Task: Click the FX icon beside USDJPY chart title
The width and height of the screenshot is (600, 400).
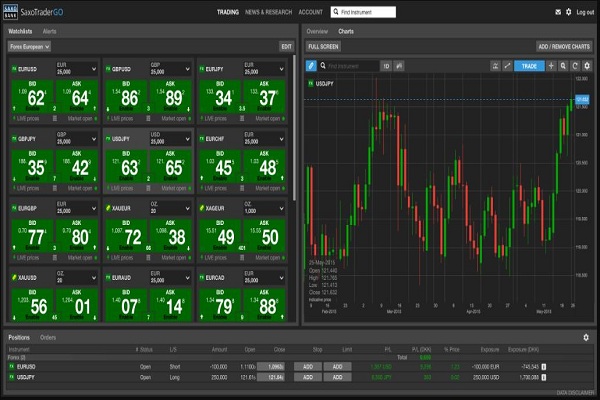Action: point(311,83)
